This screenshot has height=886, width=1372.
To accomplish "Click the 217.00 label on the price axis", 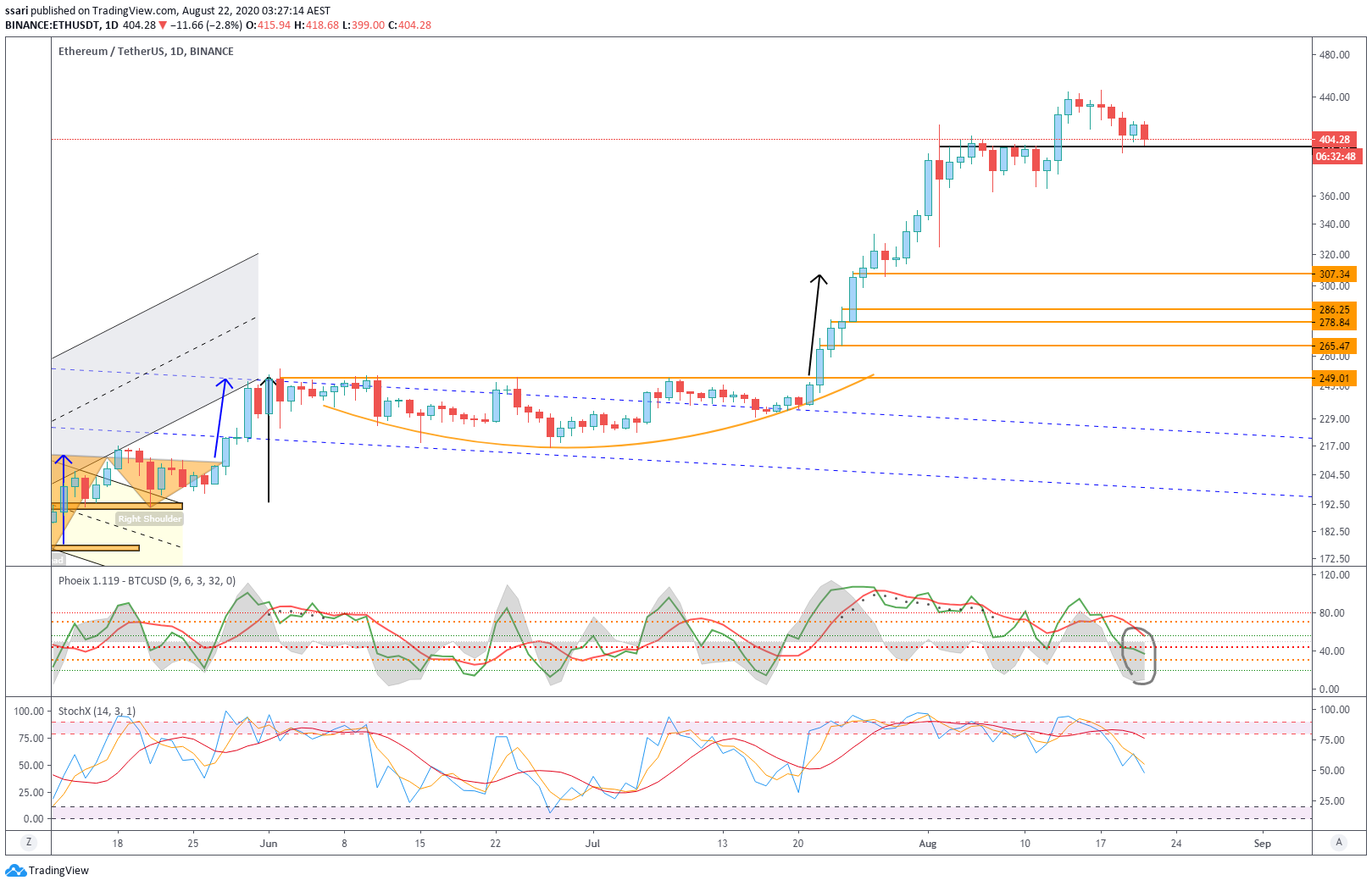I will (1335, 446).
